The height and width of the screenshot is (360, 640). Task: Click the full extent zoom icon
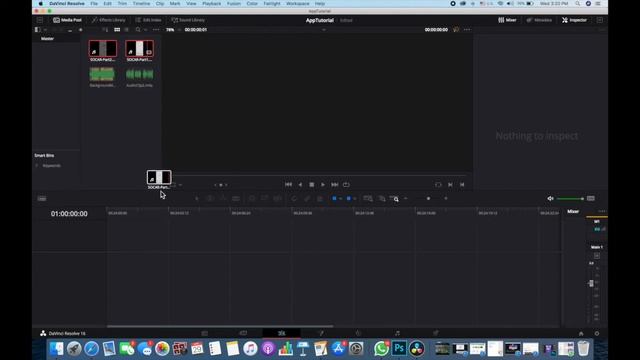368,199
